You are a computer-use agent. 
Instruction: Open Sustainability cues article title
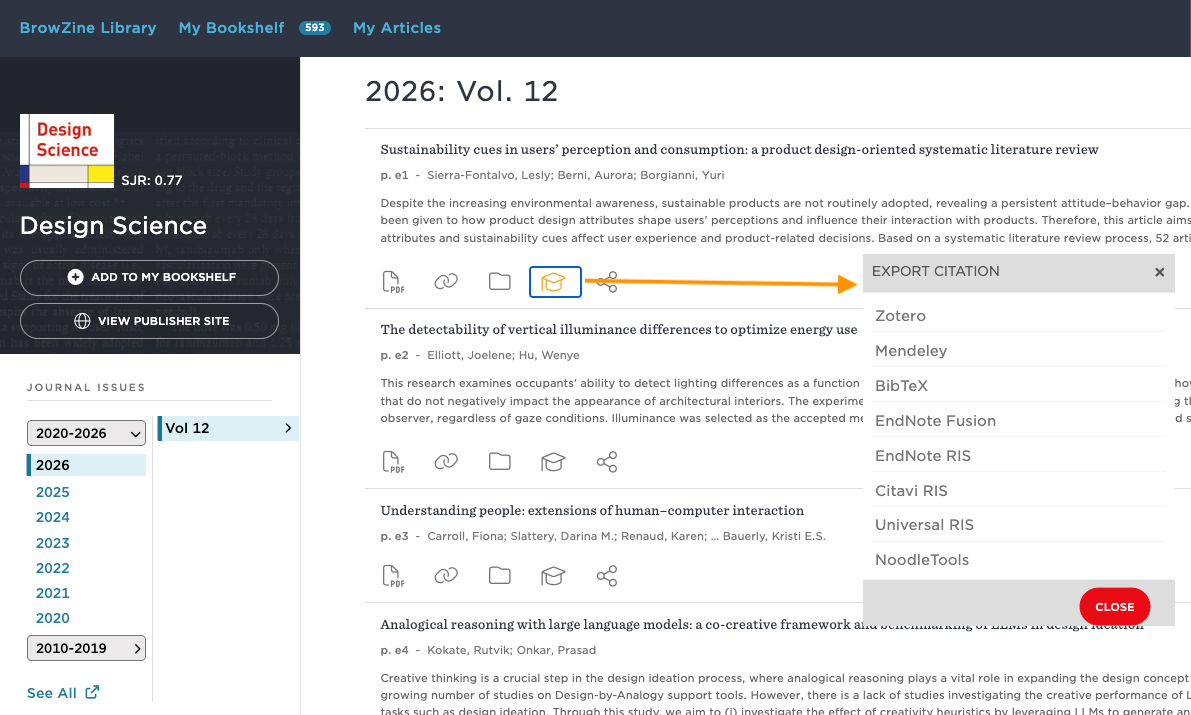point(740,150)
